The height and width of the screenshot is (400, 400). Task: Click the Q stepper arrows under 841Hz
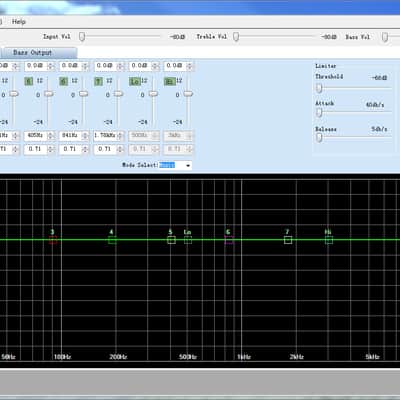86,150
